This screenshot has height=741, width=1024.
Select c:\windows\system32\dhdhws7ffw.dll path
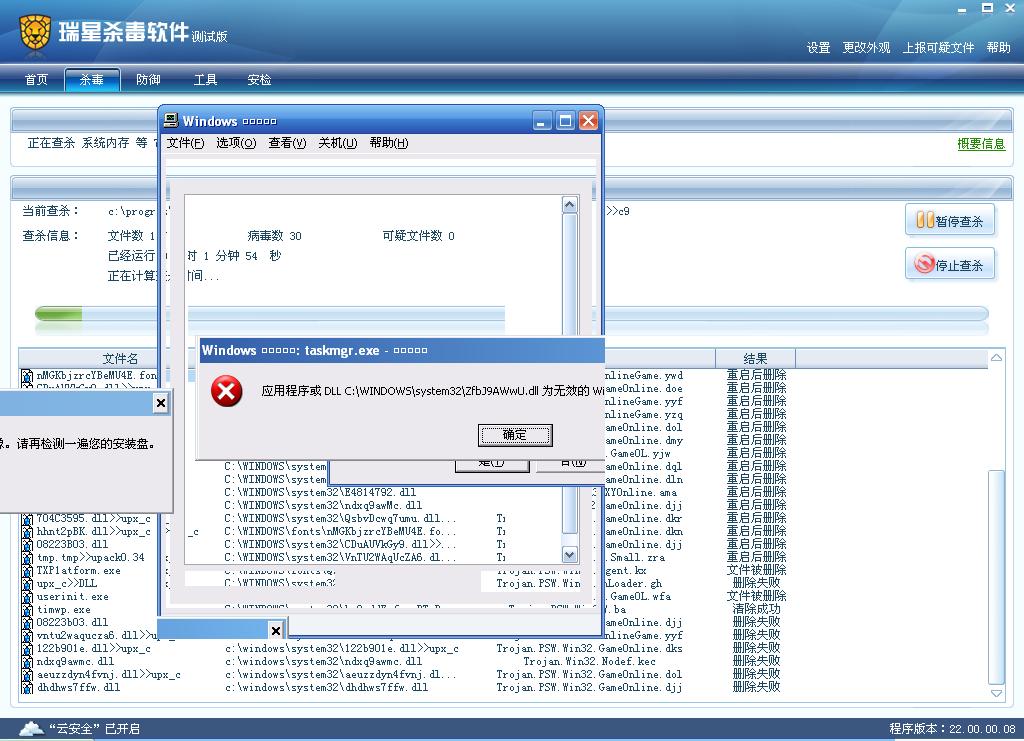tap(327, 687)
